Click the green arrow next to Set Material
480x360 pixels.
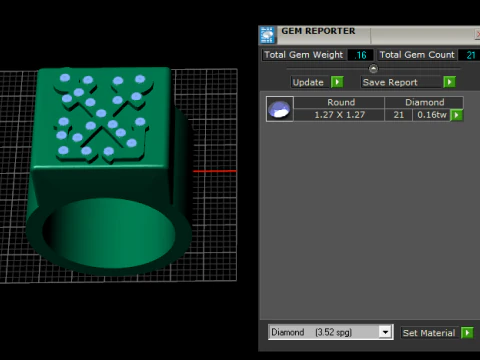click(x=467, y=333)
